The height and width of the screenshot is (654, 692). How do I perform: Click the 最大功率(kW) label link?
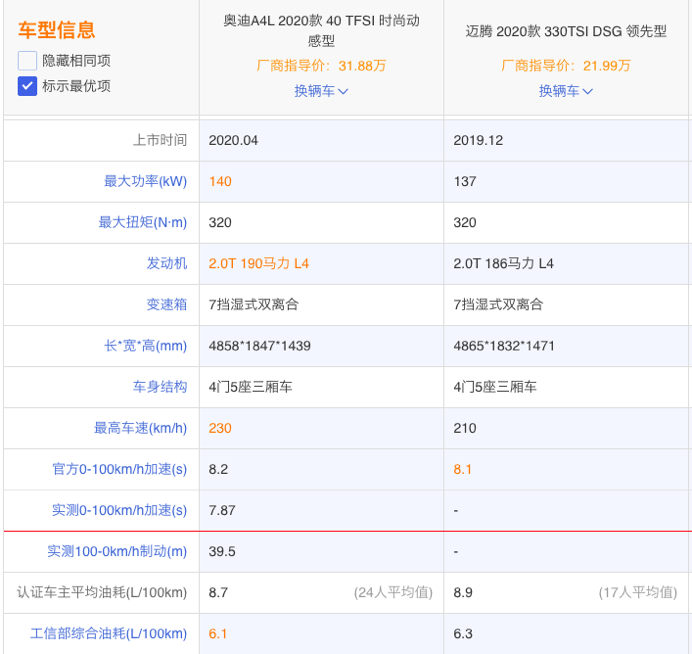pyautogui.click(x=145, y=181)
